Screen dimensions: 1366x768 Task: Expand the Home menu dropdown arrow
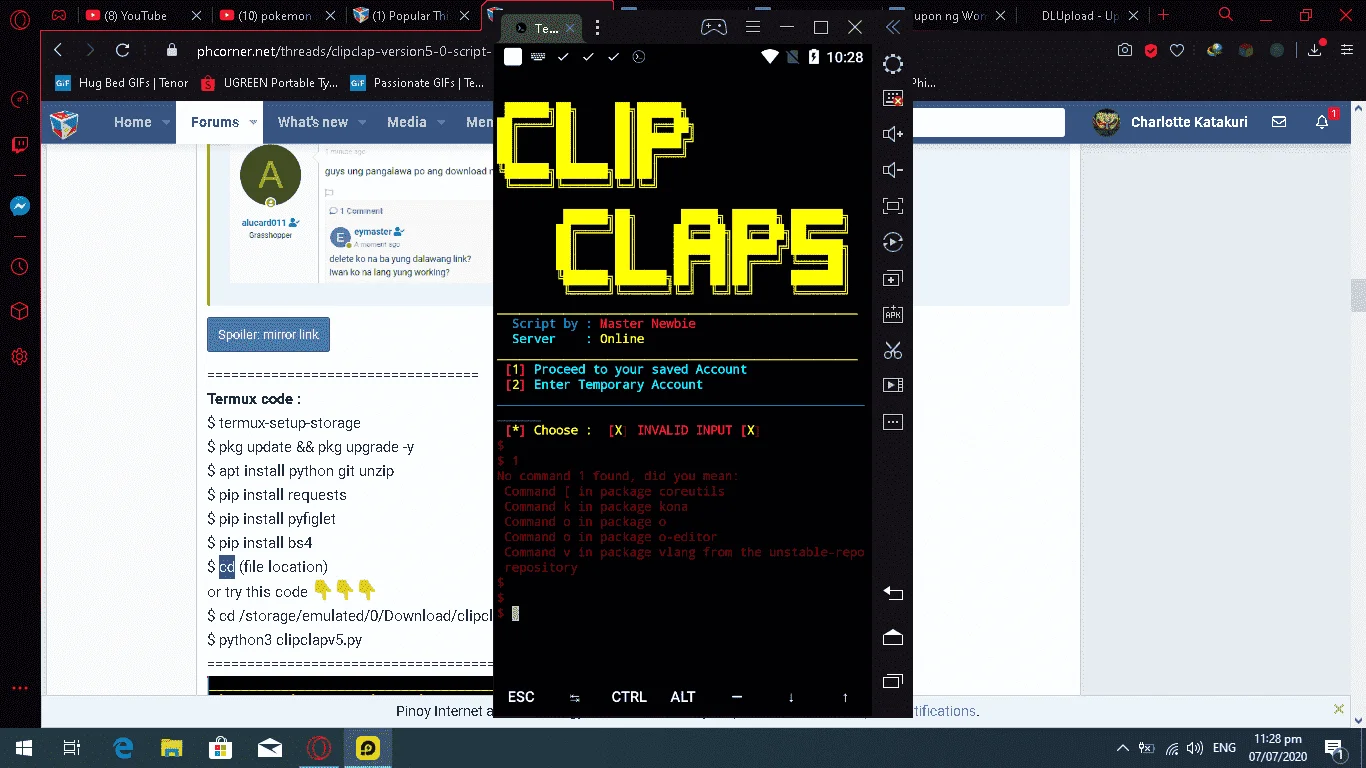(x=167, y=123)
